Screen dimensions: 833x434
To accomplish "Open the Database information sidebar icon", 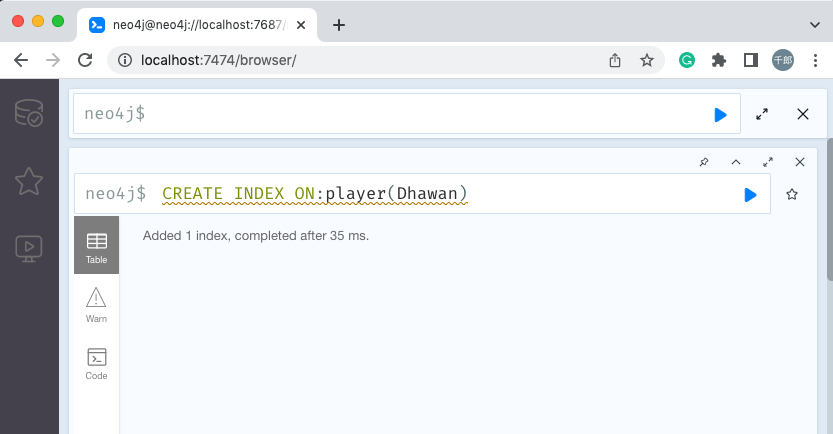I will click(x=29, y=113).
